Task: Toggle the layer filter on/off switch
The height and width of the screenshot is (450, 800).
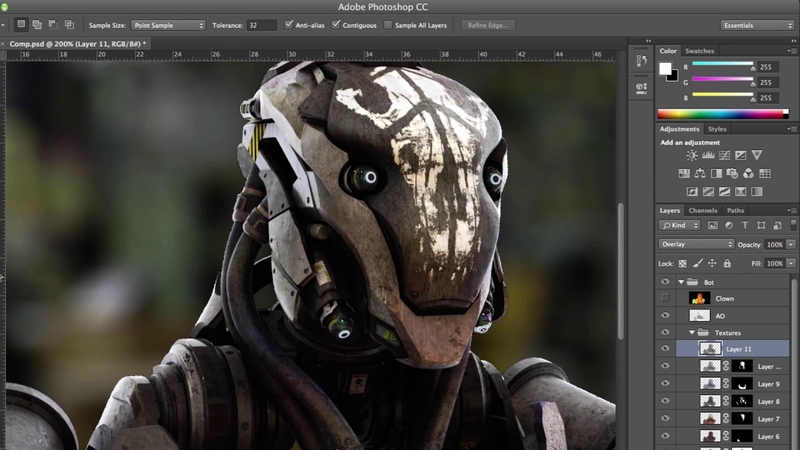Action: pos(793,225)
